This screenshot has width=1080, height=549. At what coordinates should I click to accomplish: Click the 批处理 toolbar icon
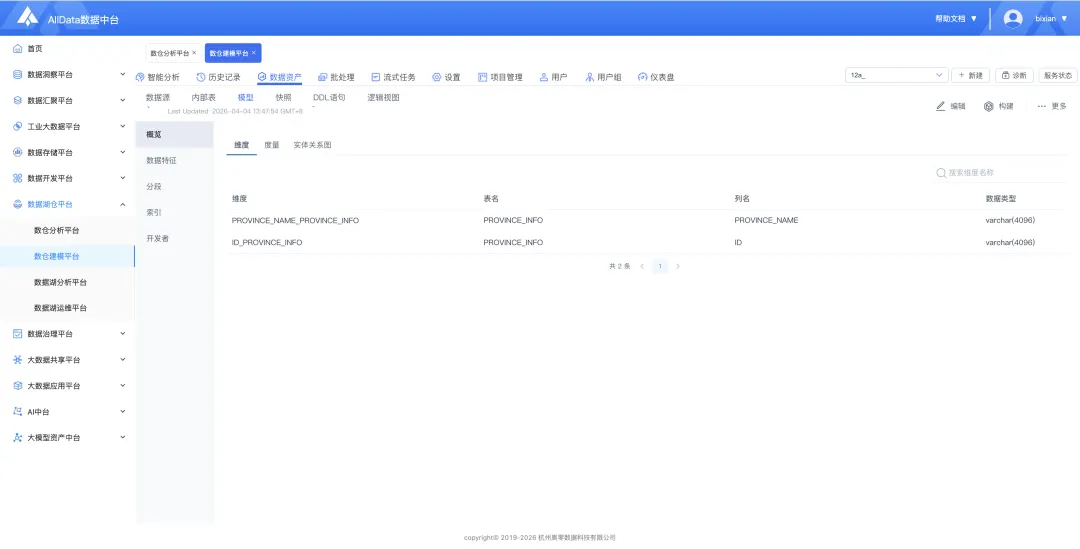322,77
